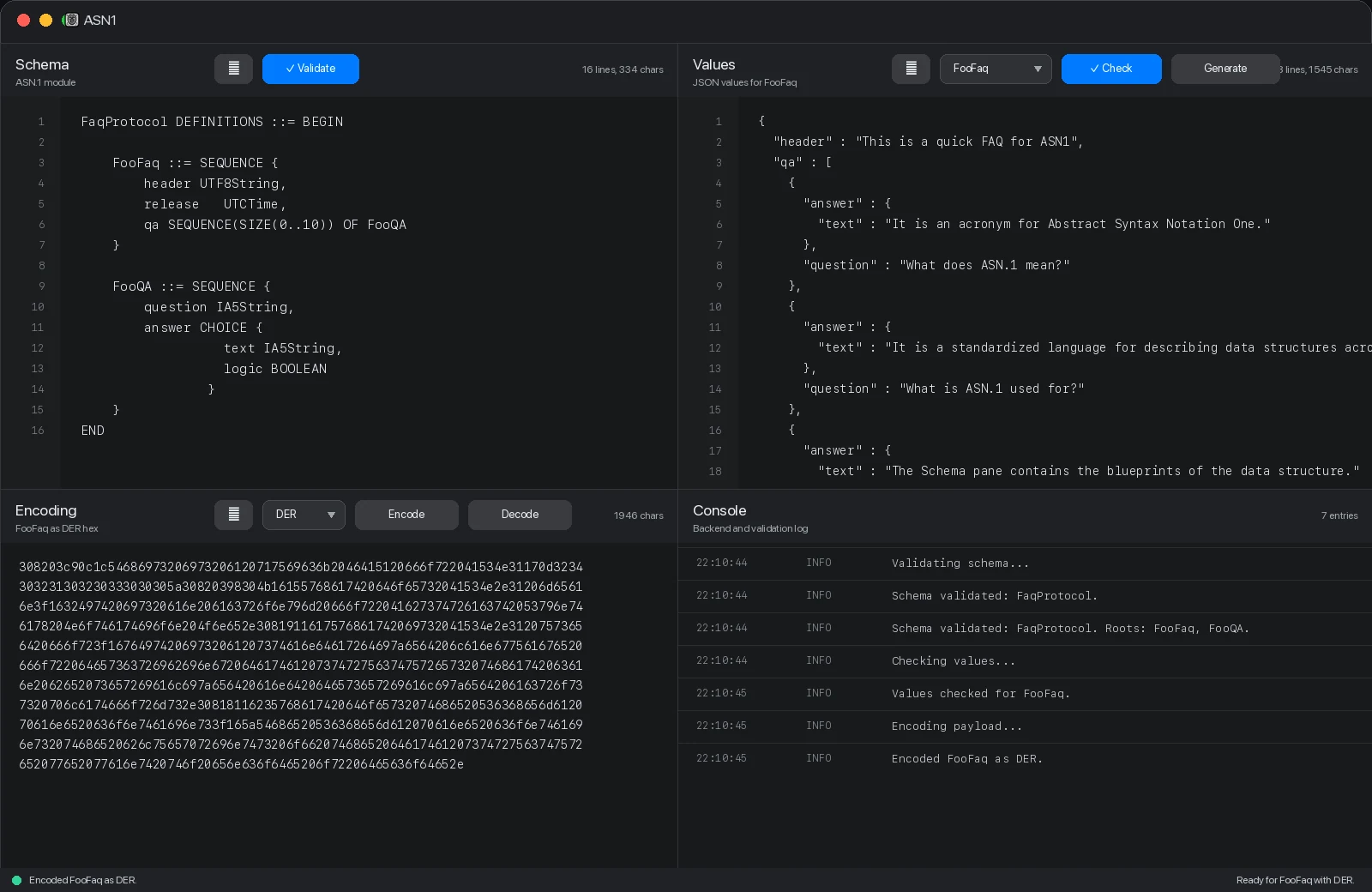1372x892 pixels.
Task: Validate the ASN.1 schema
Action: 310,69
